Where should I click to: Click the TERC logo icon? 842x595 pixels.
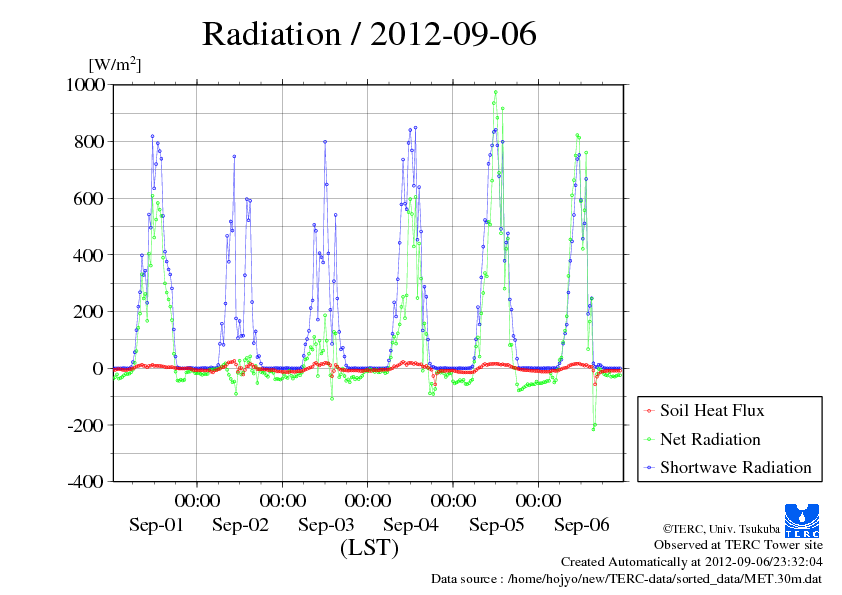coord(802,521)
